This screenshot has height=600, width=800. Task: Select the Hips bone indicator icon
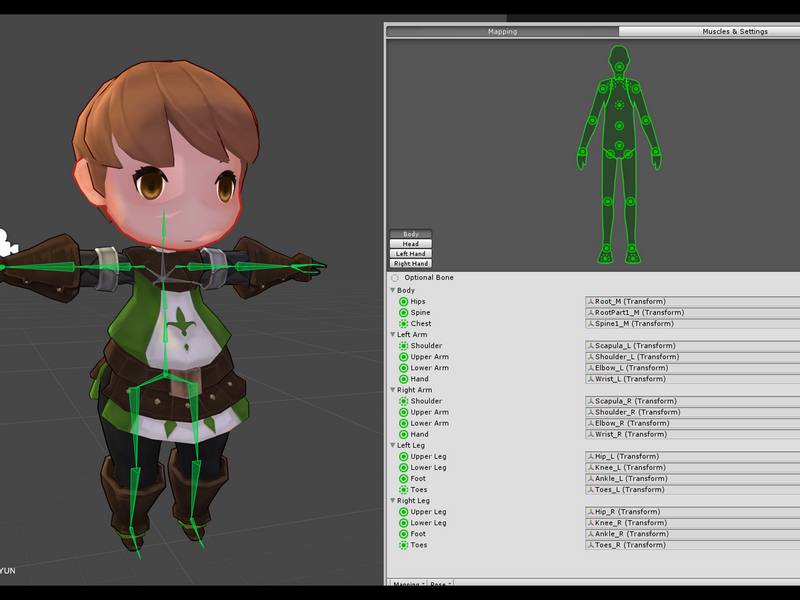pyautogui.click(x=404, y=302)
